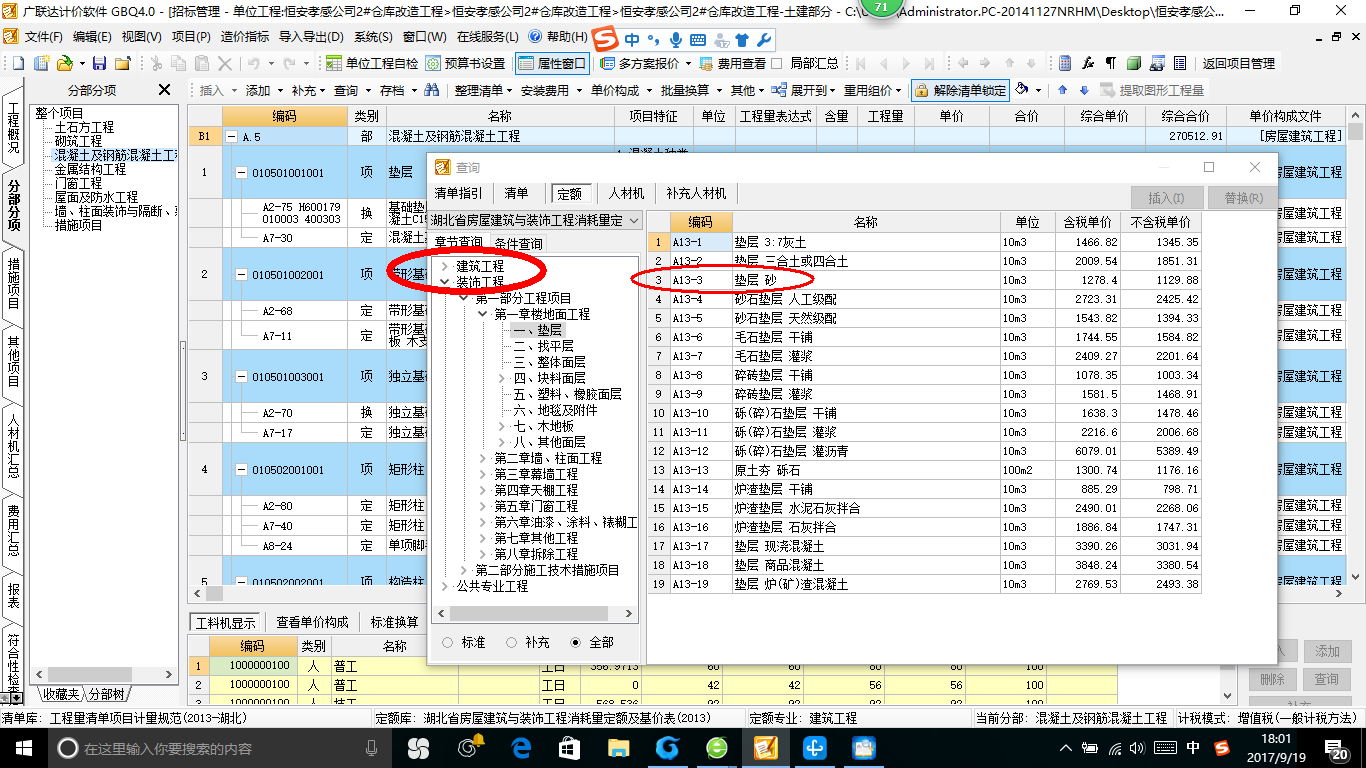
Task: Collapse row 010501001001 in main table
Action: pyautogui.click(x=240, y=173)
